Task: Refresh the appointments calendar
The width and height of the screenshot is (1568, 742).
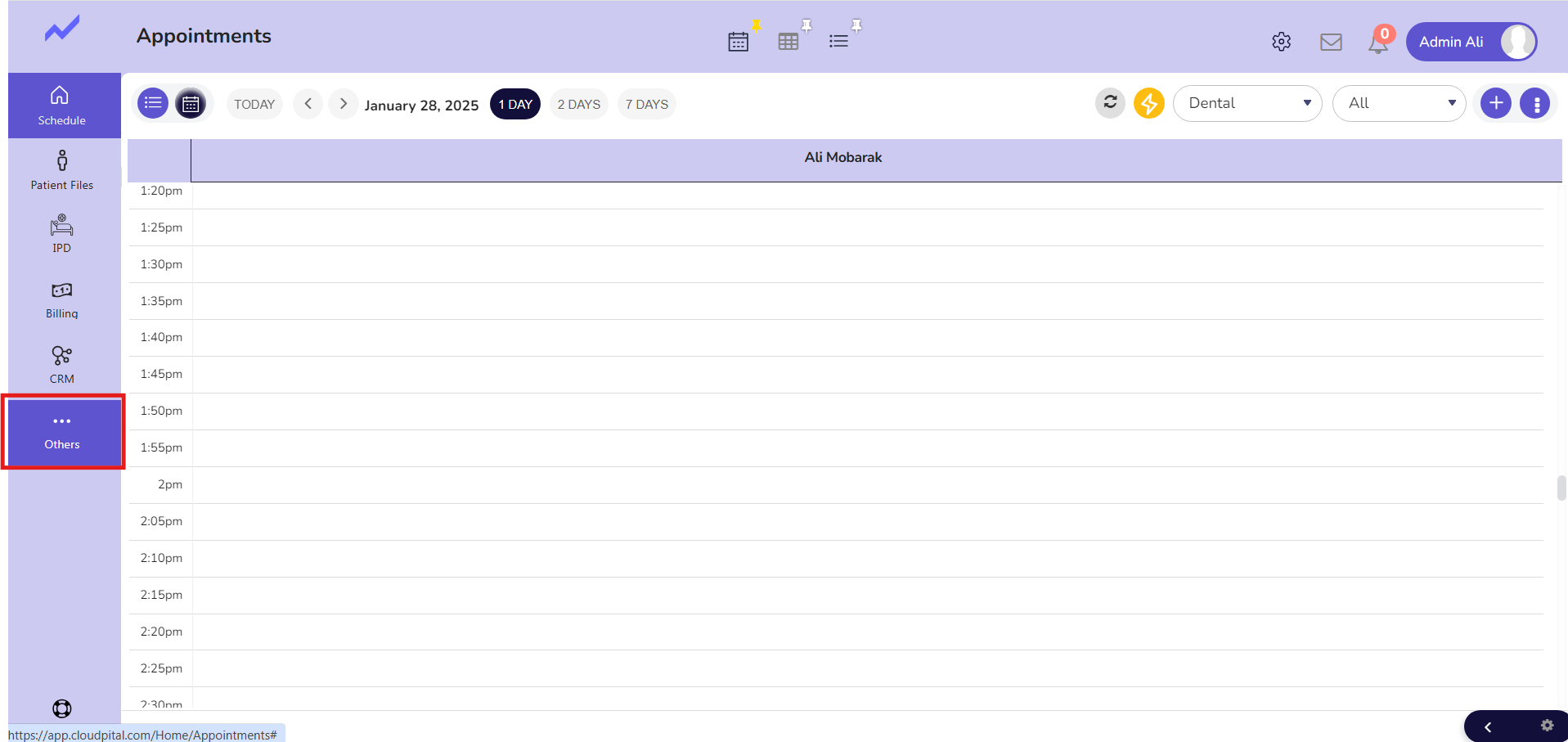Action: [1110, 103]
